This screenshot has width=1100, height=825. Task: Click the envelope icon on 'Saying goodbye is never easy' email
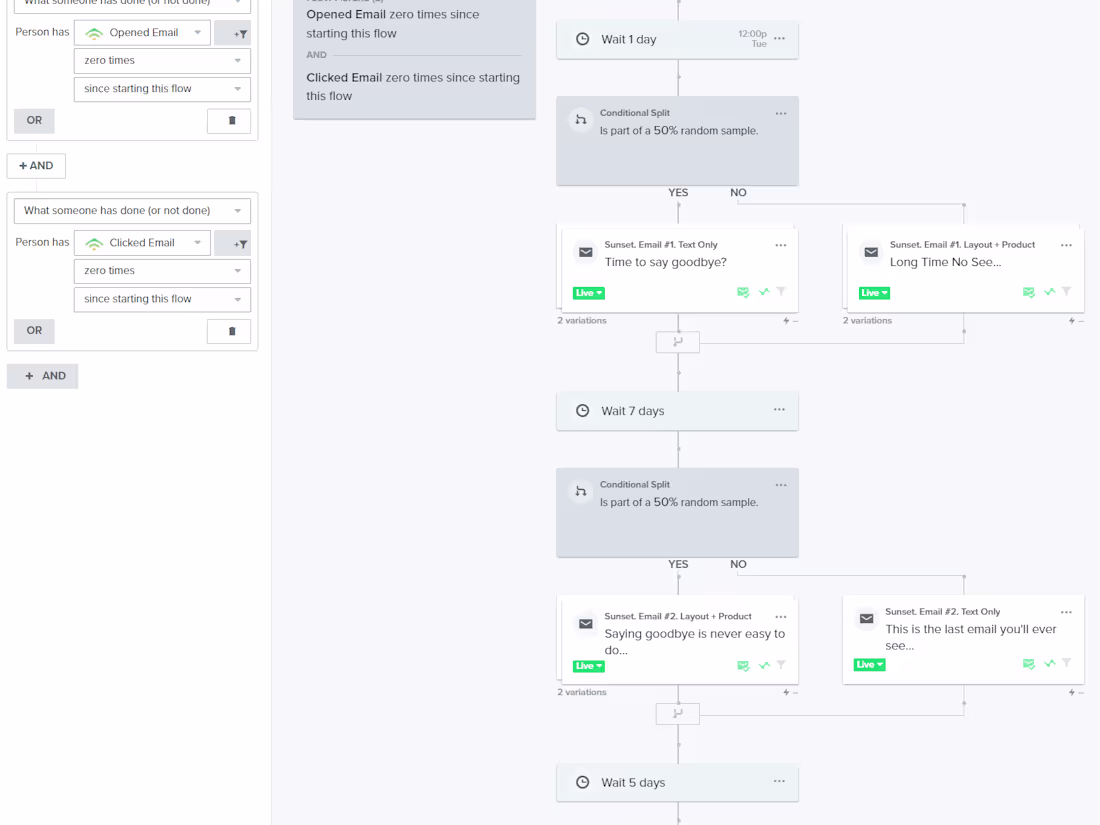coord(585,623)
